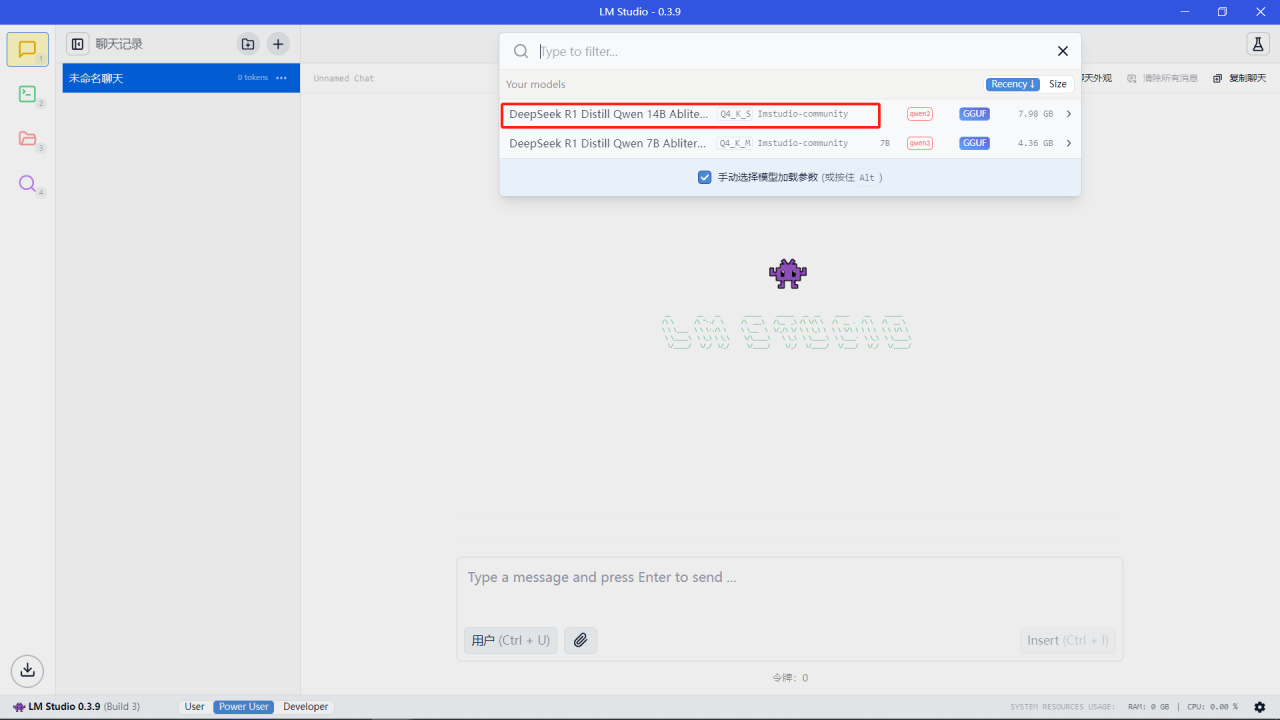Open app settings gear in status bar
The width and height of the screenshot is (1280, 720).
pyautogui.click(x=1260, y=707)
